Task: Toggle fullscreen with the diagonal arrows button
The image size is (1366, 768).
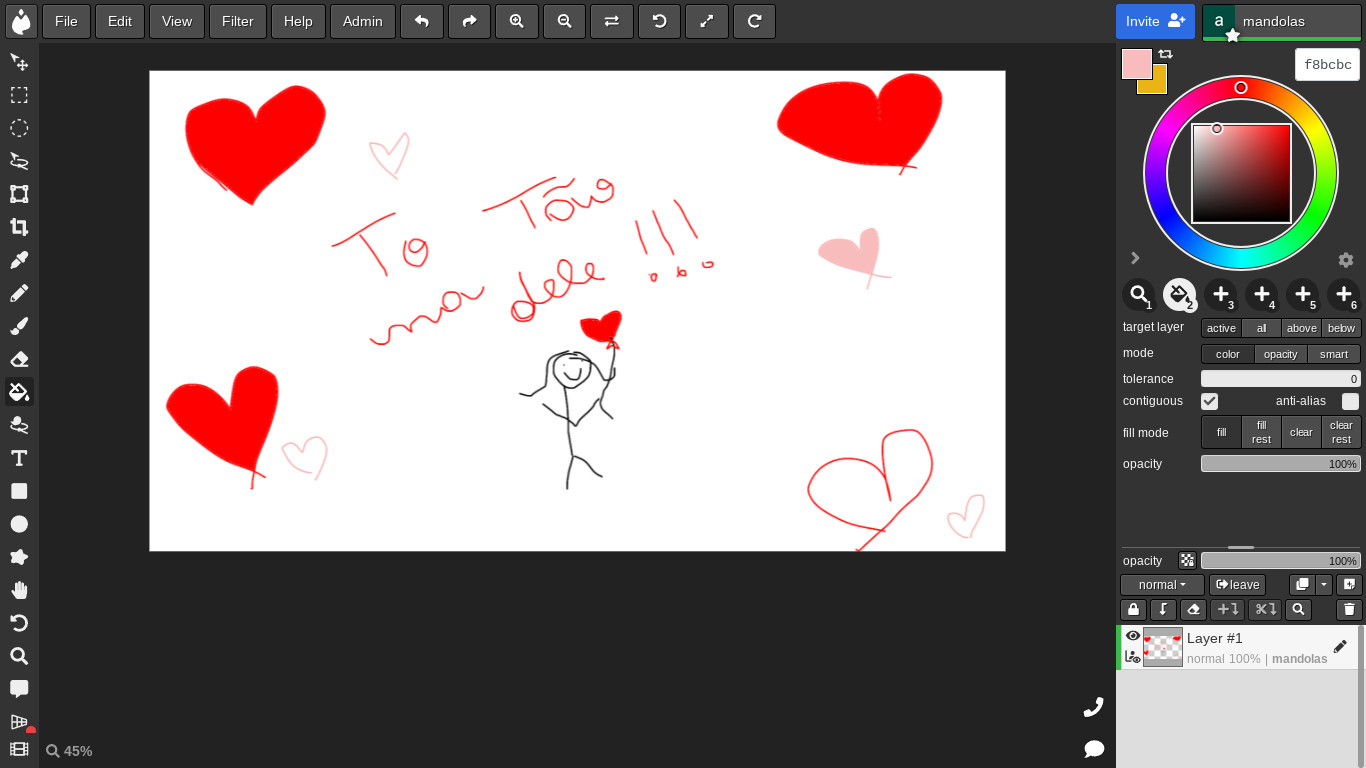Action: 707,21
